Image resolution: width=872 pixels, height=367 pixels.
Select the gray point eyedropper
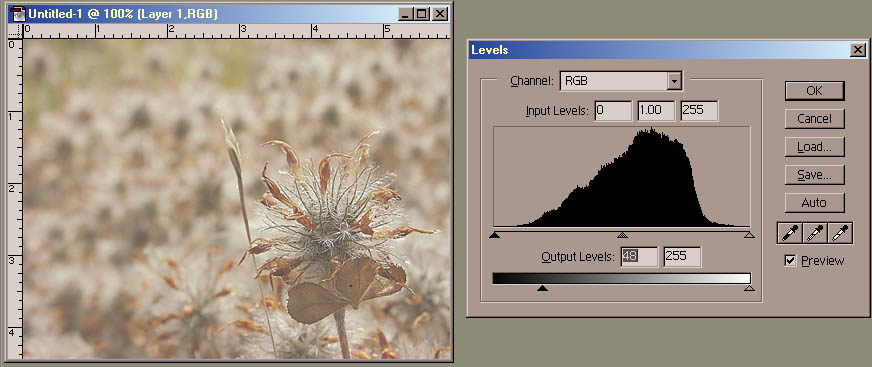click(x=815, y=233)
